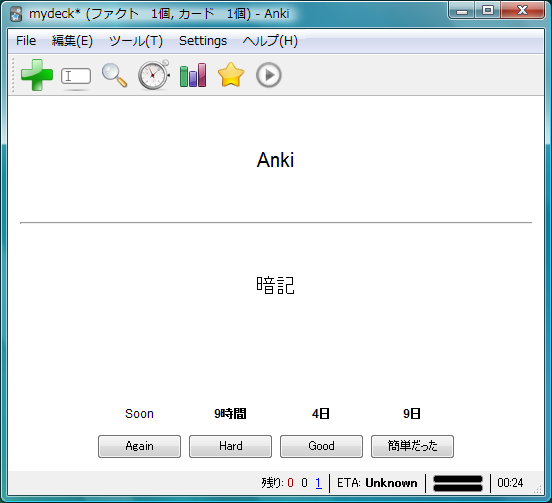Open the ヘルプ(H) menu

point(270,41)
